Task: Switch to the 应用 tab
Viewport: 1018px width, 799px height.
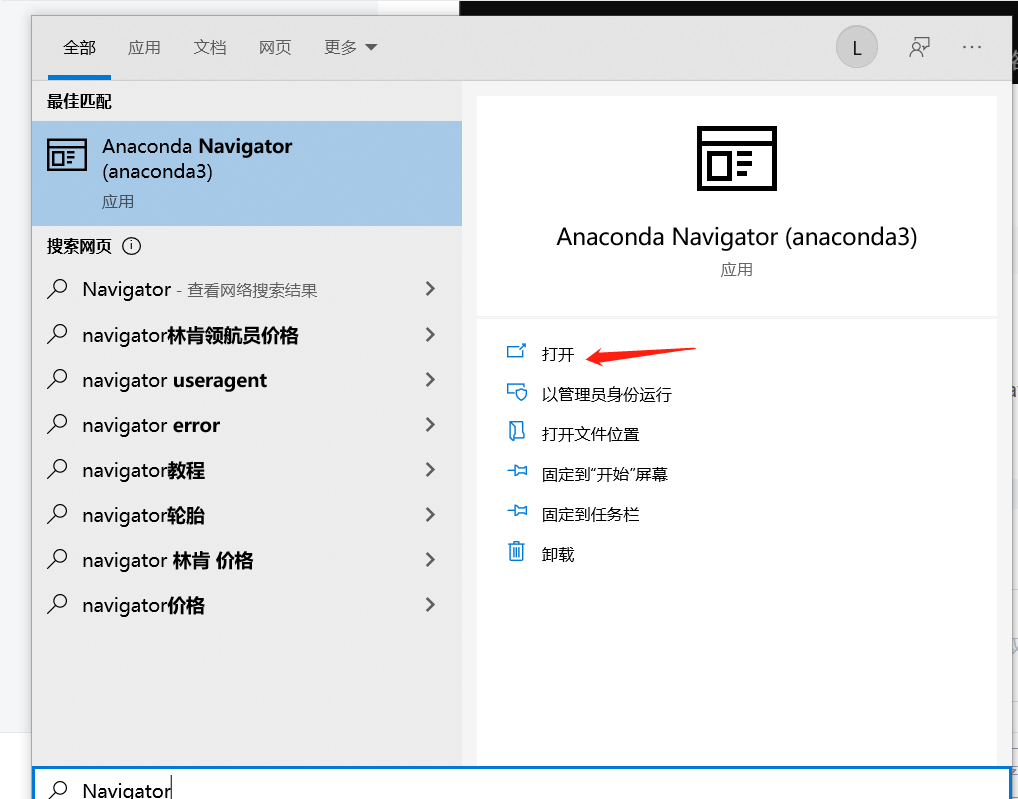Action: (x=144, y=47)
